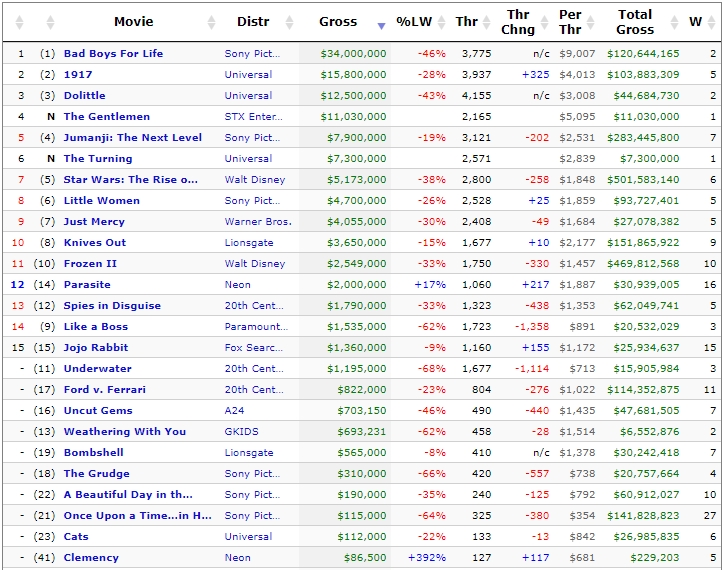Viewport: 724px width, 570px height.
Task: Open the Clemency movie link
Action: tap(91, 558)
